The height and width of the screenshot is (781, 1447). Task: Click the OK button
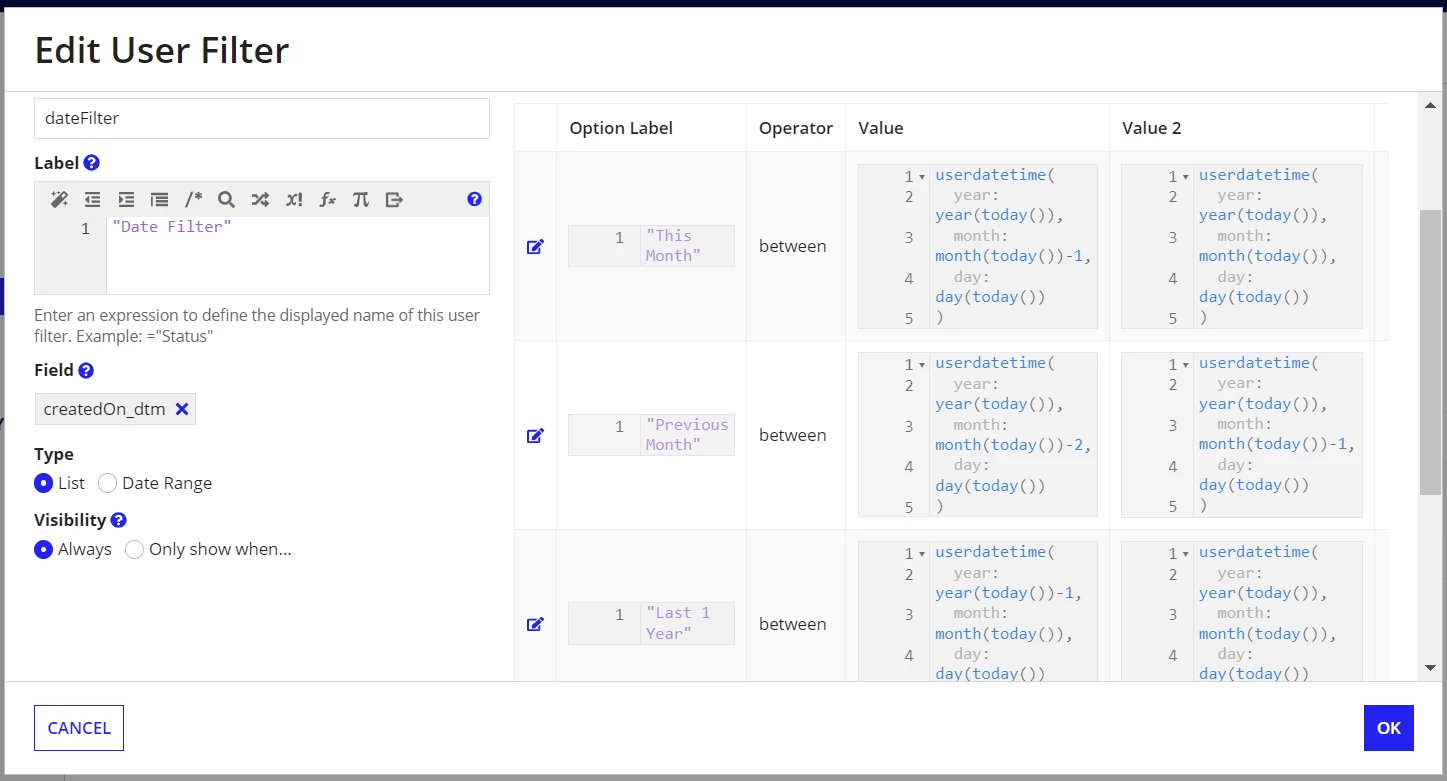pyautogui.click(x=1389, y=728)
